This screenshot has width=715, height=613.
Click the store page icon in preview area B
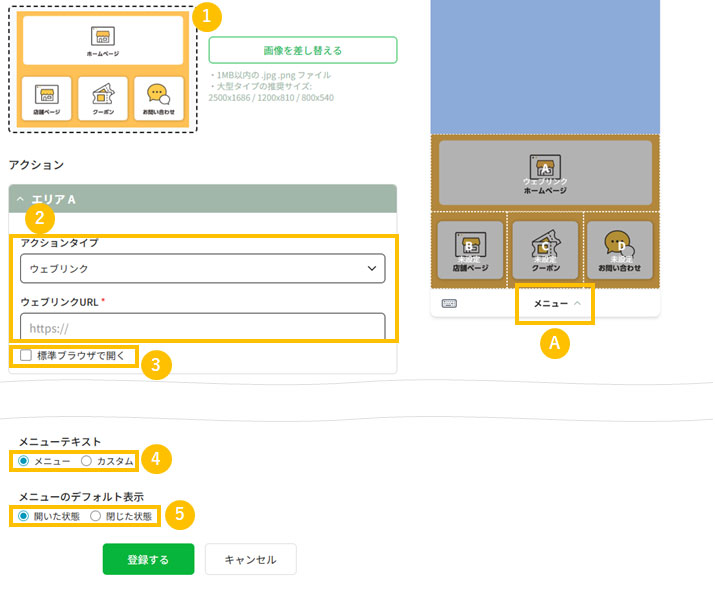(x=469, y=243)
